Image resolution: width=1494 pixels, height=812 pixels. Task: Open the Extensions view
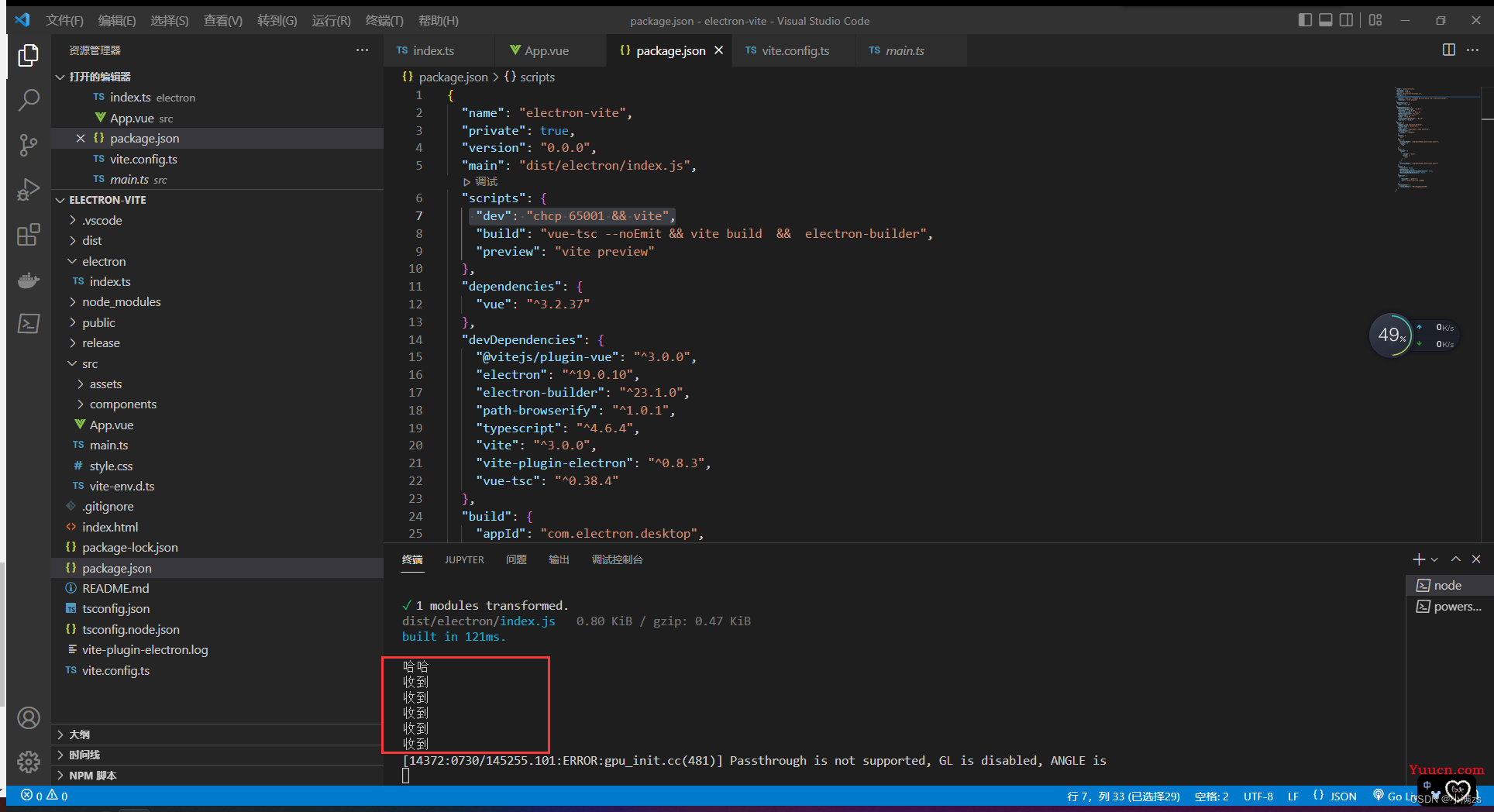click(29, 235)
